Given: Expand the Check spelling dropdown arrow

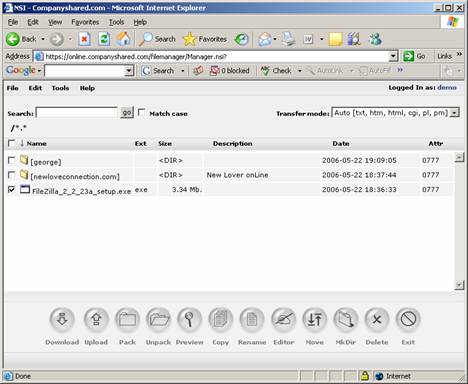Looking at the screenshot, I should click(x=299, y=71).
